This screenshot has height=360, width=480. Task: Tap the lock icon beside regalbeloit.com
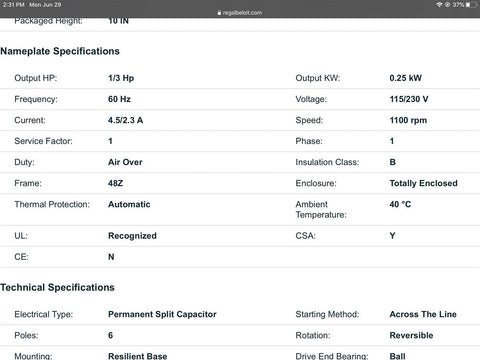pos(219,13)
